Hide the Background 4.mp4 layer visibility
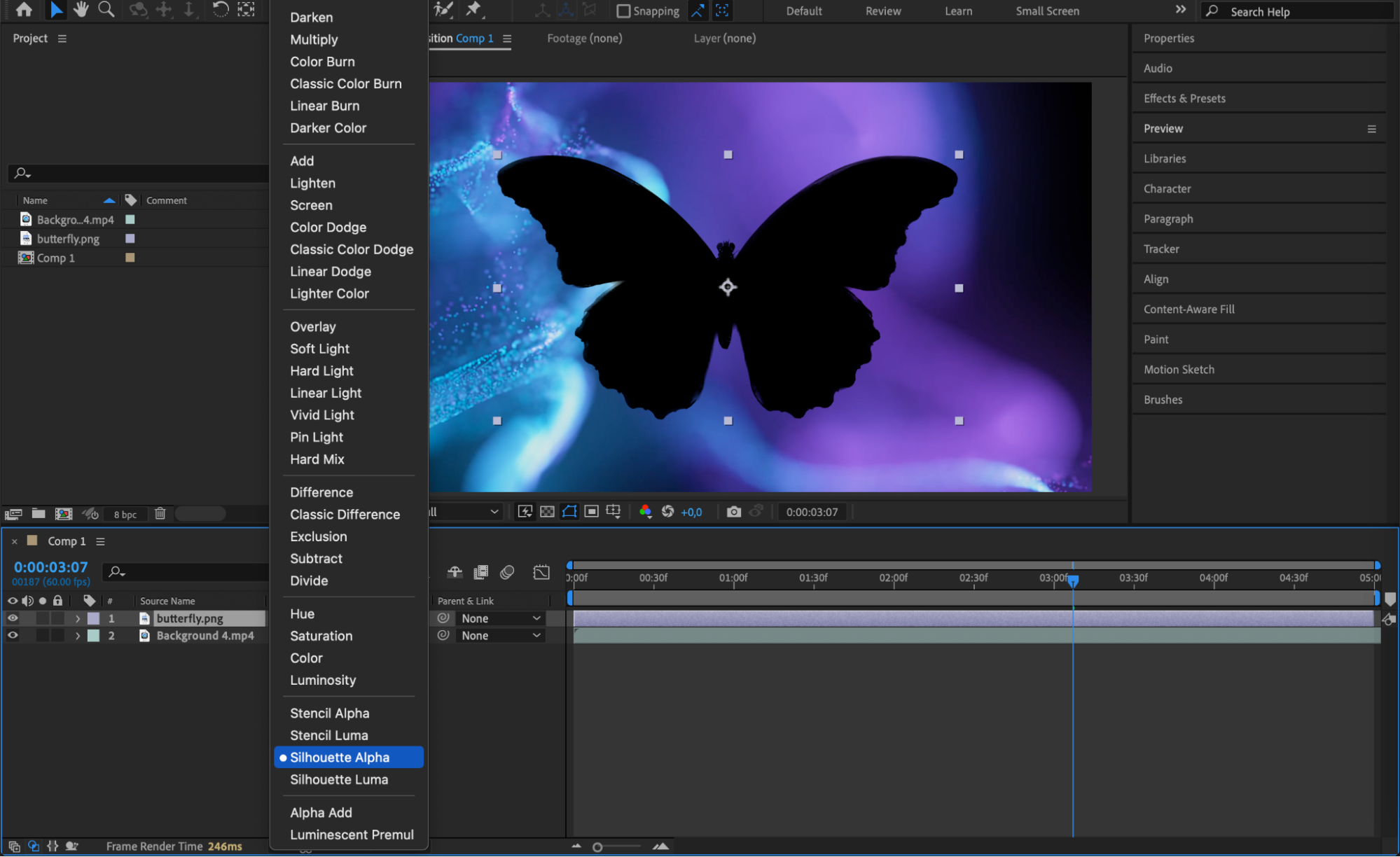Viewport: 1400px width, 857px height. pos(13,636)
